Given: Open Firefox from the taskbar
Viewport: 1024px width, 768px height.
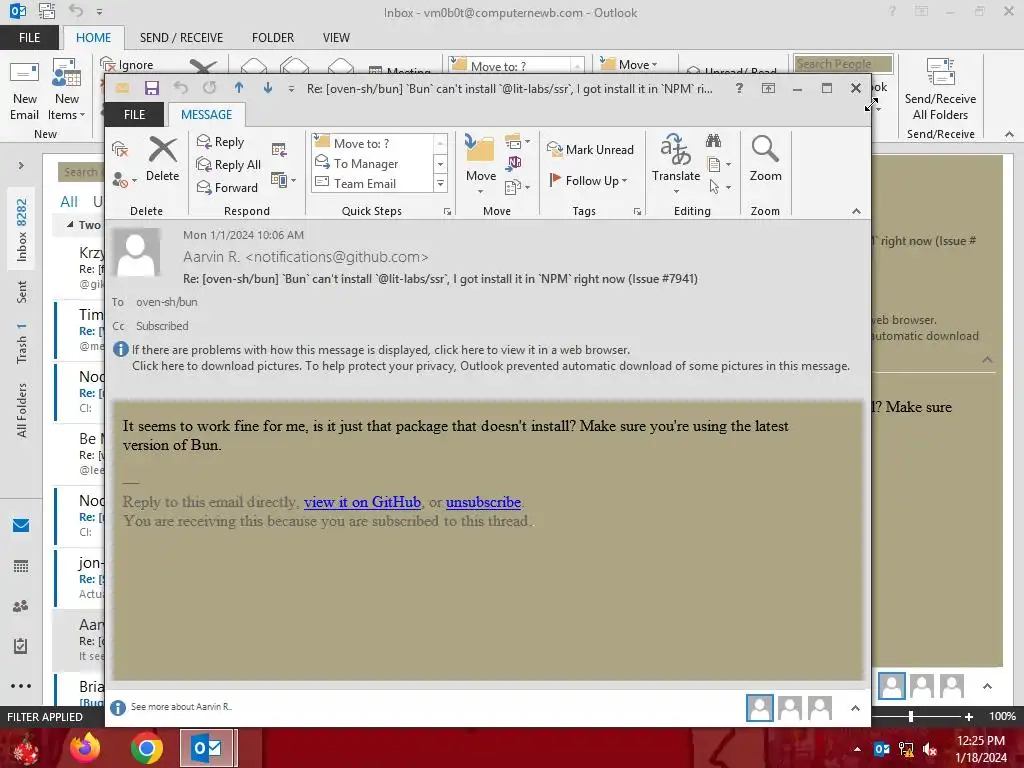Looking at the screenshot, I should [x=86, y=748].
